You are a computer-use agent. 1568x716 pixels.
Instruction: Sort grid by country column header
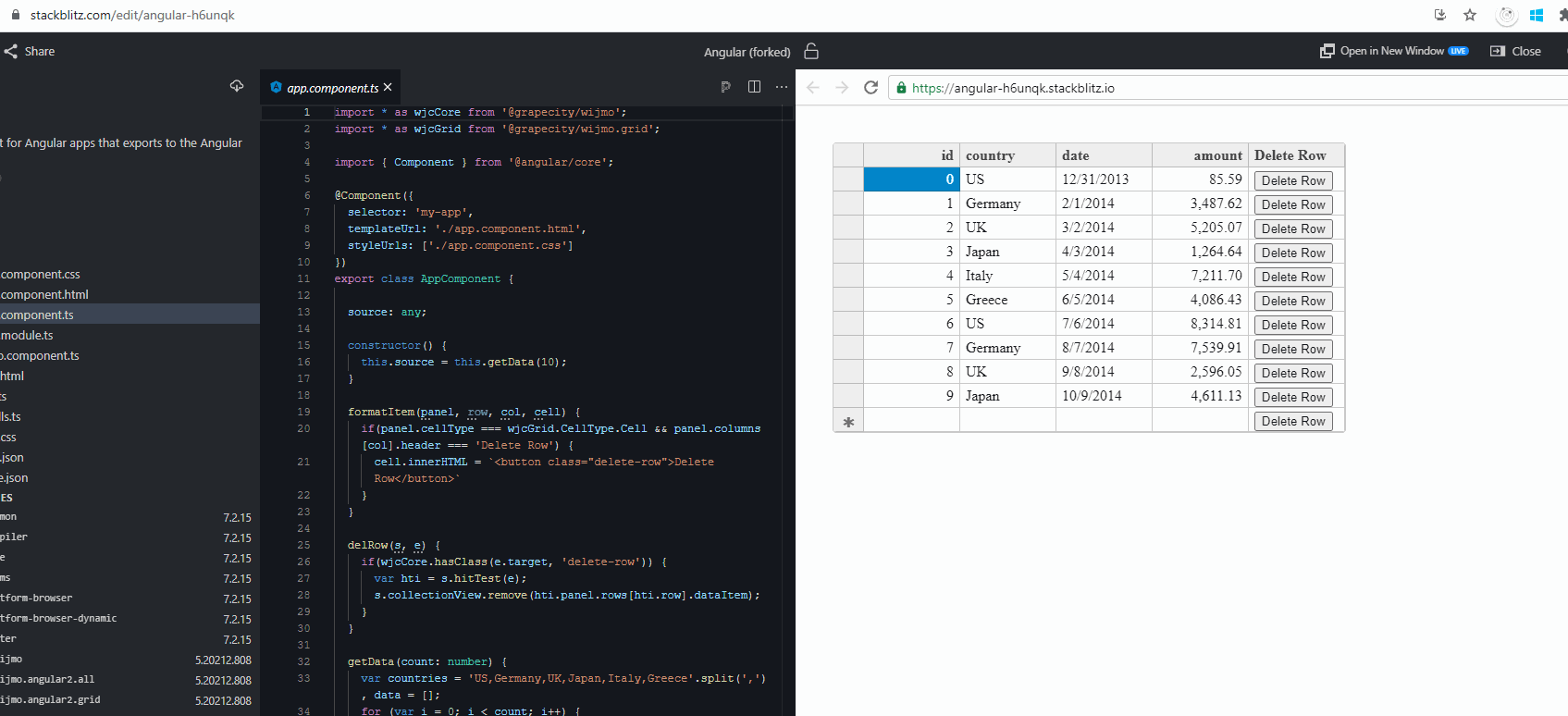pos(1007,155)
